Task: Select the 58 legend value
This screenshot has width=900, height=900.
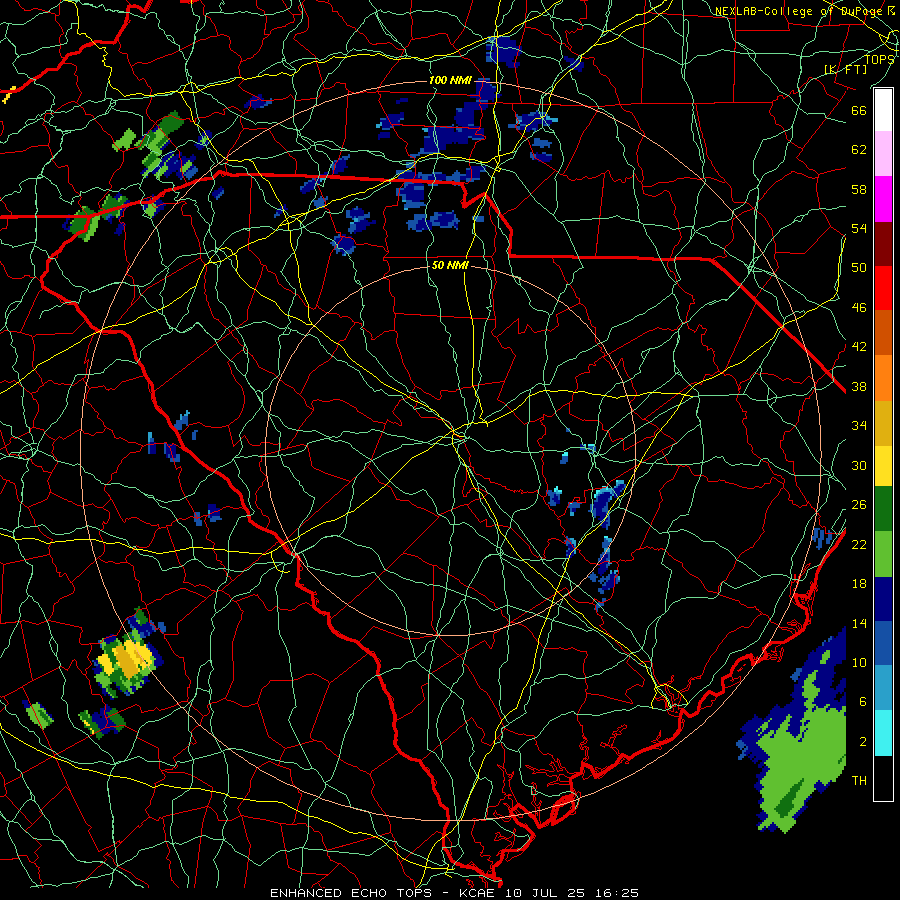Action: [x=859, y=189]
